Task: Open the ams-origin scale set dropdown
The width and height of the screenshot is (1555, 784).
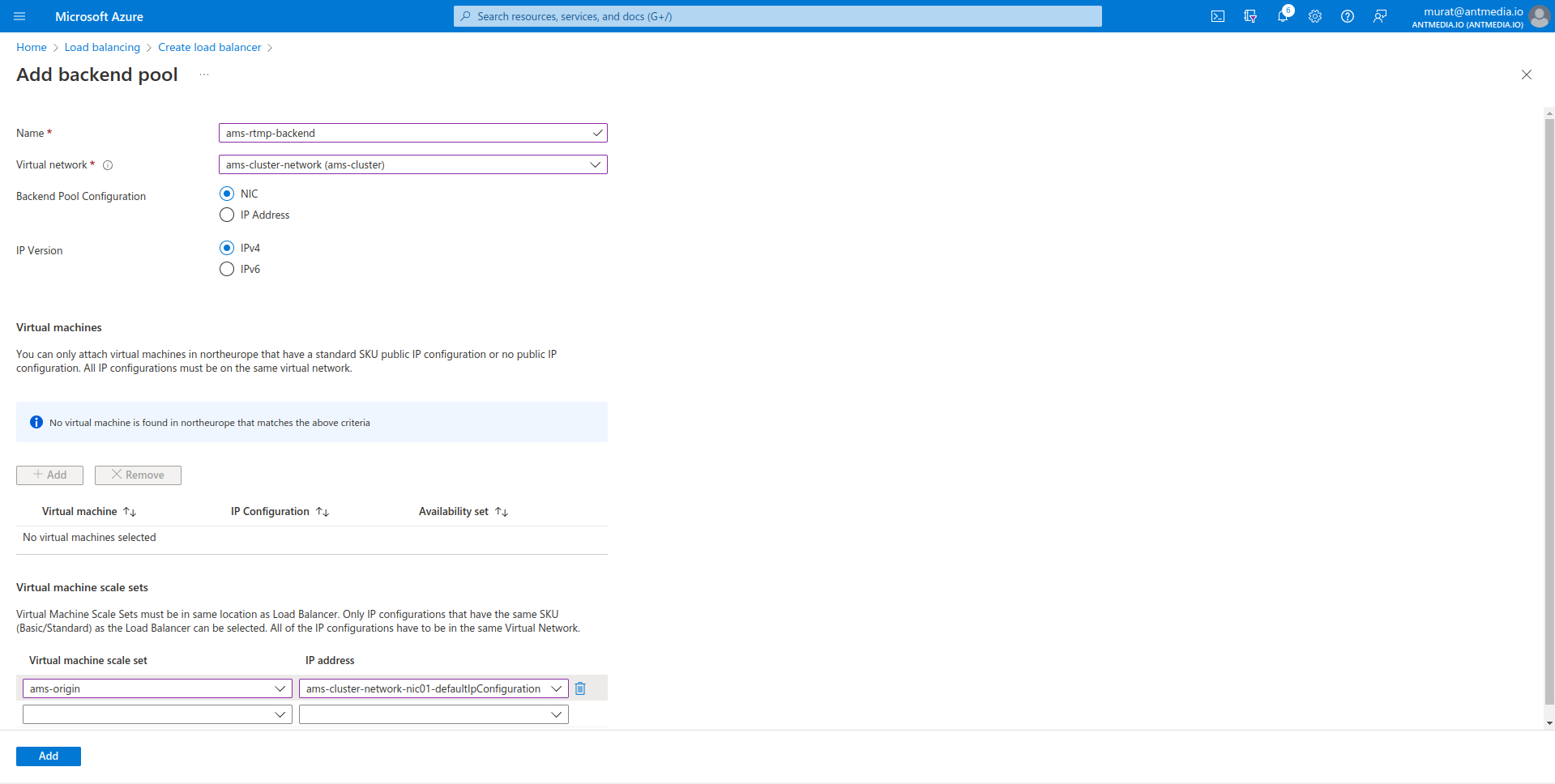Action: (x=157, y=688)
